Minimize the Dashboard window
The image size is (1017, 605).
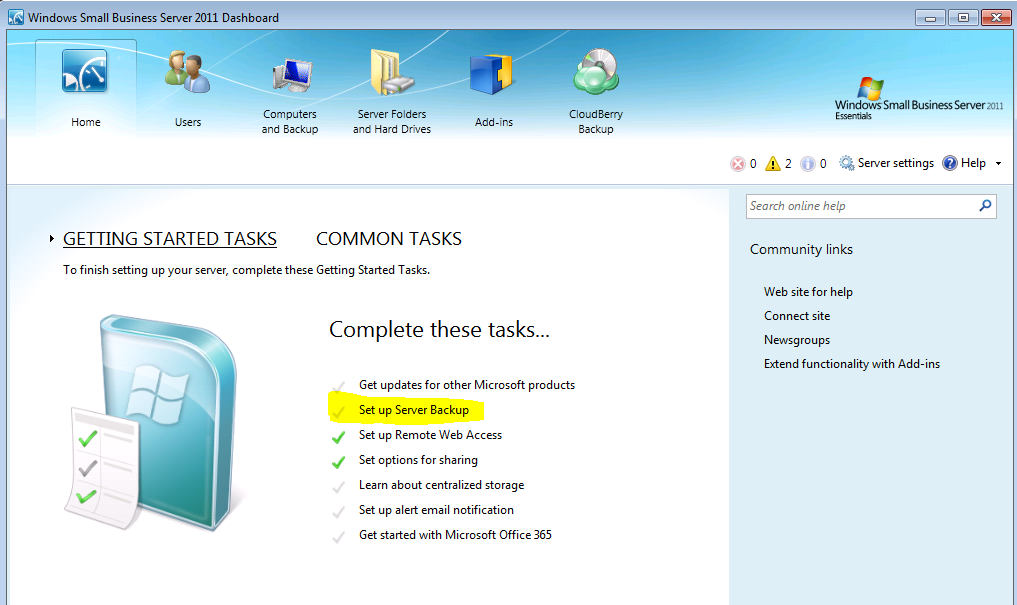click(930, 18)
